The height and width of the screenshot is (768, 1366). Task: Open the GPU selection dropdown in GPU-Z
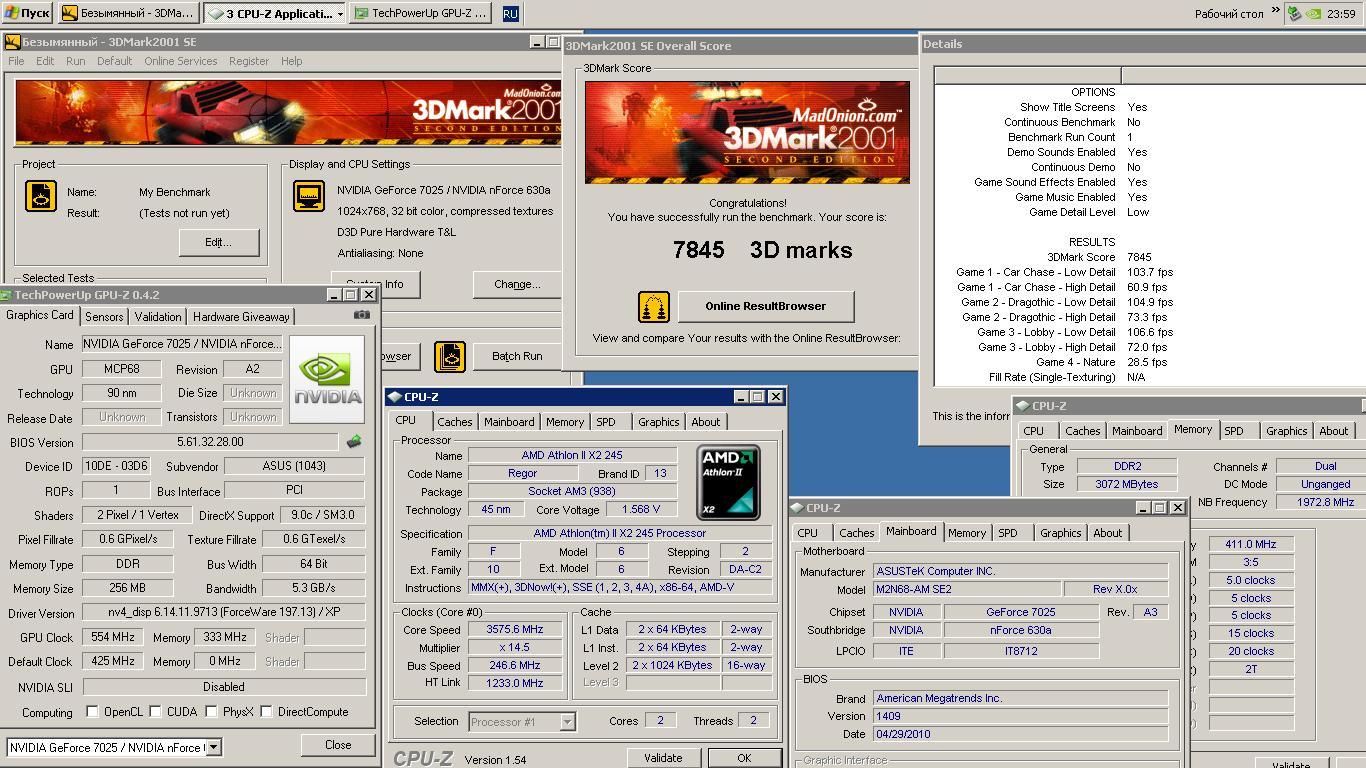(213, 747)
